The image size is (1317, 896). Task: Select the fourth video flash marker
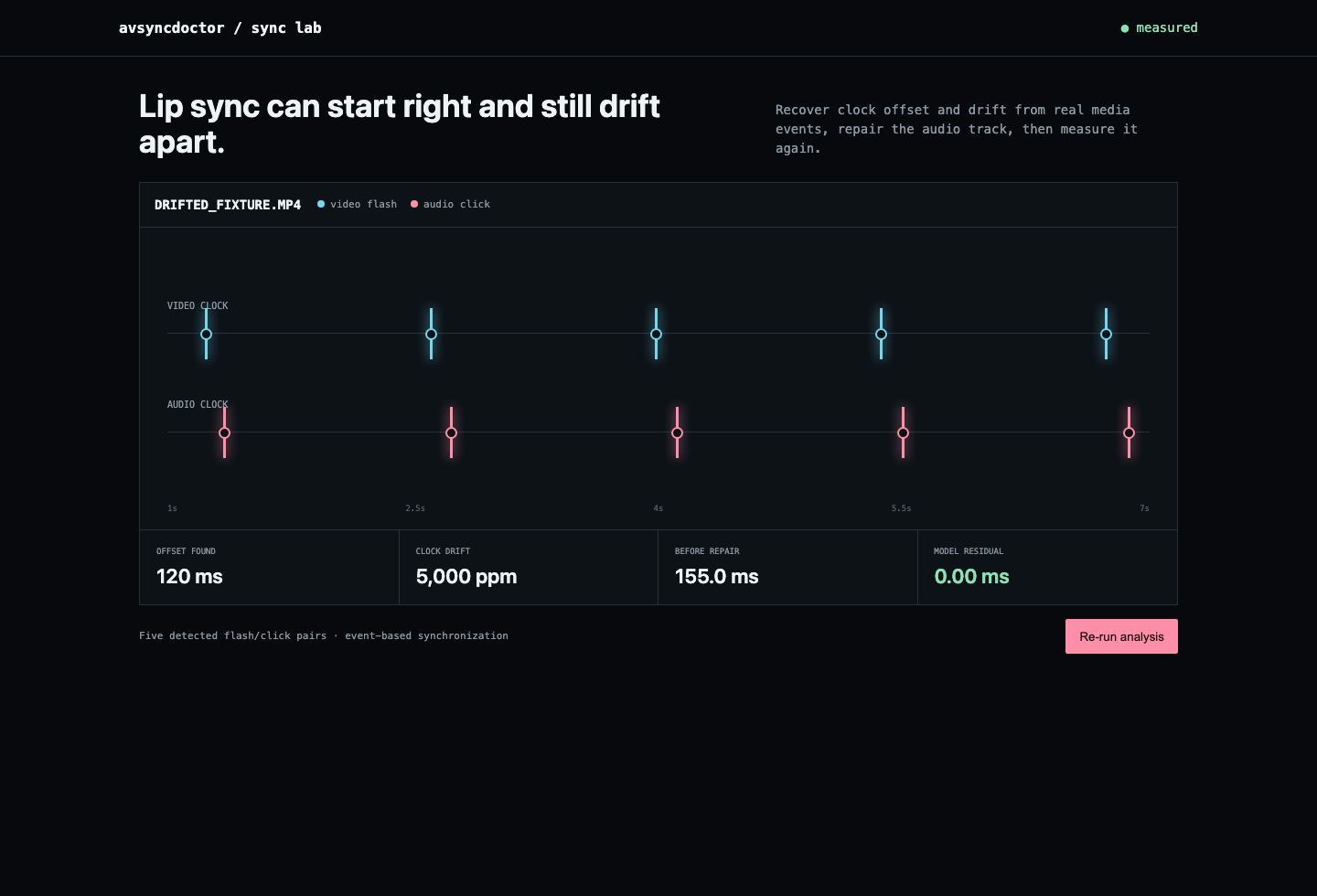pyautogui.click(x=882, y=334)
